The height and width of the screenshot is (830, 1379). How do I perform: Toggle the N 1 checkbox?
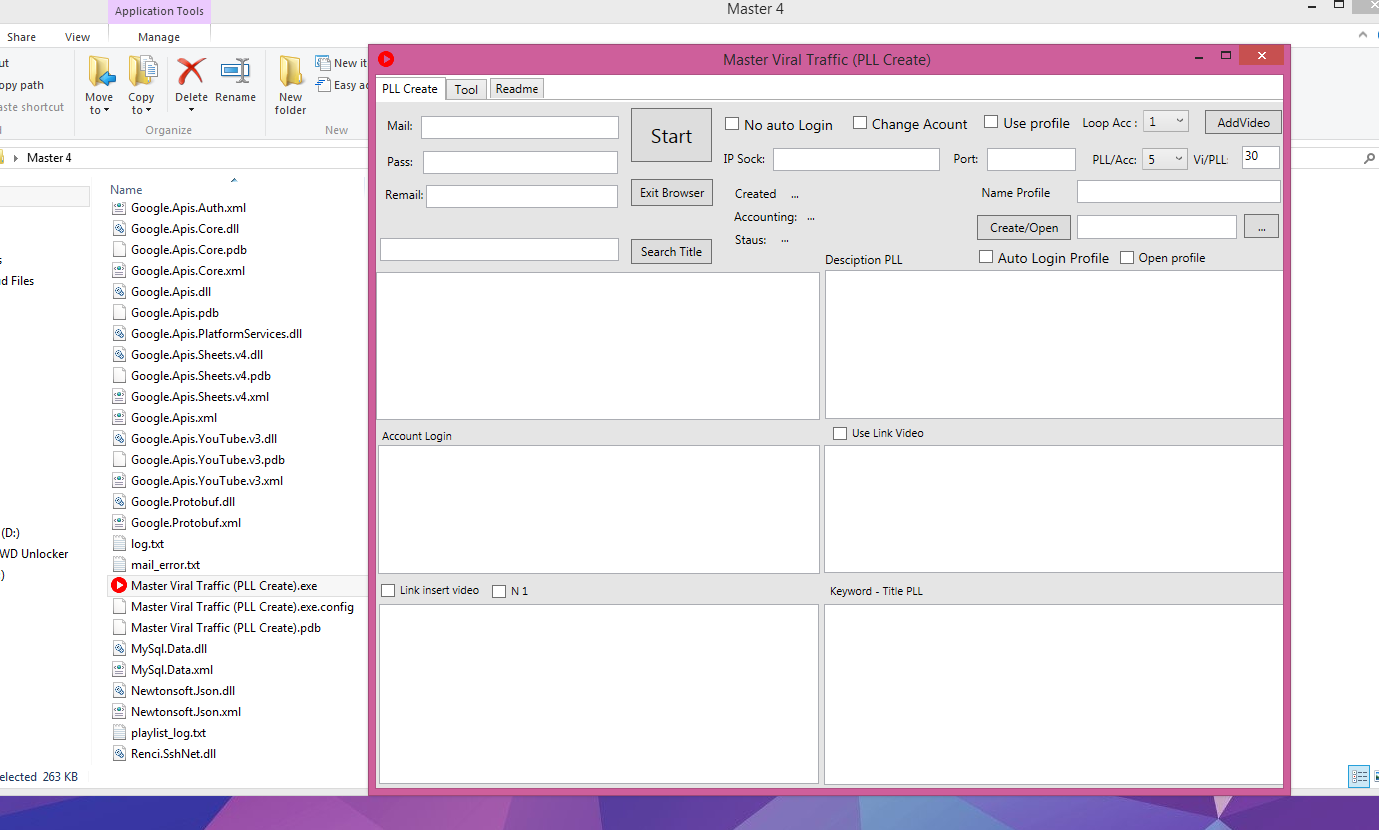tap(499, 591)
